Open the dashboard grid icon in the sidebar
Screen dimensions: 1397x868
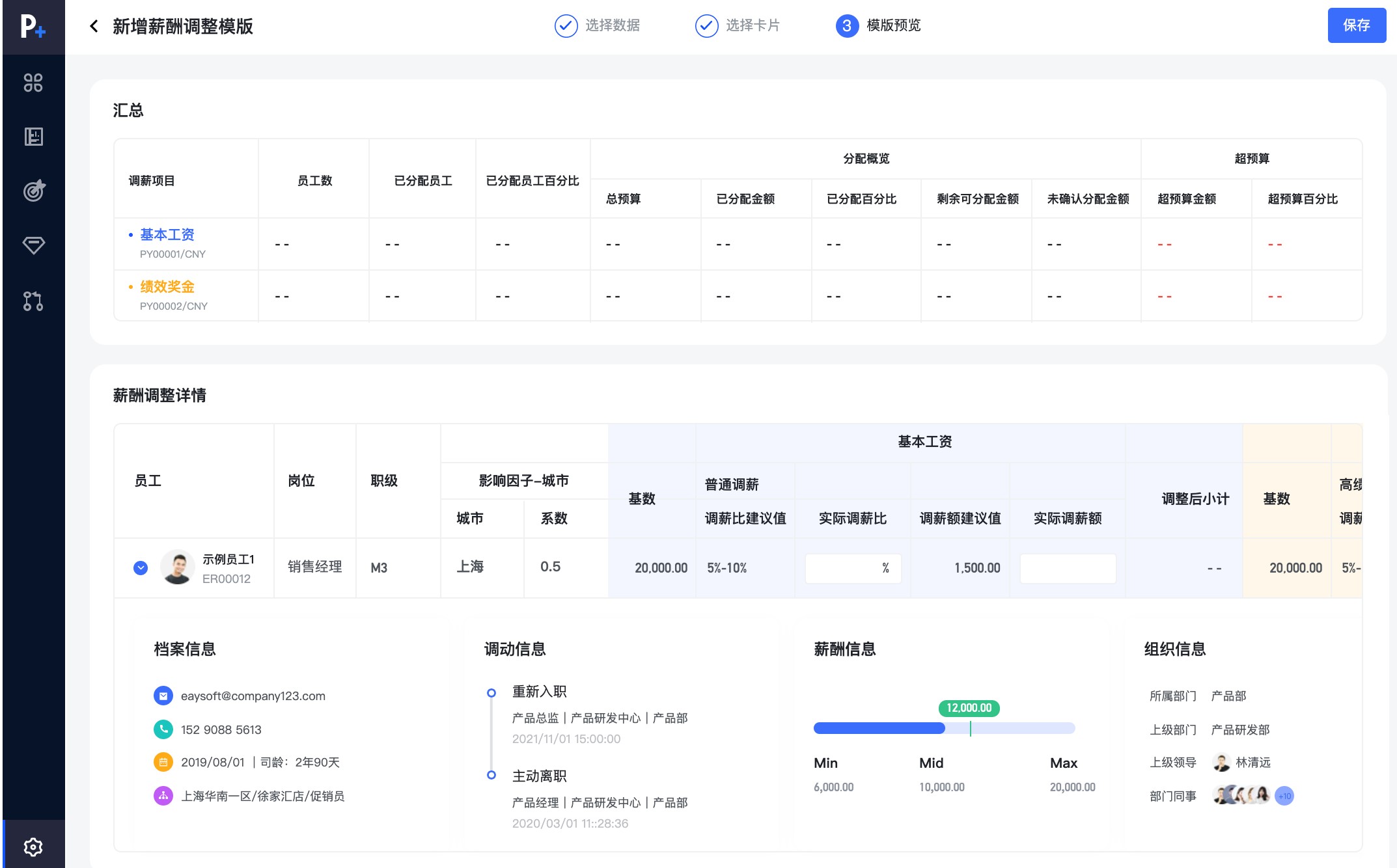(x=33, y=83)
